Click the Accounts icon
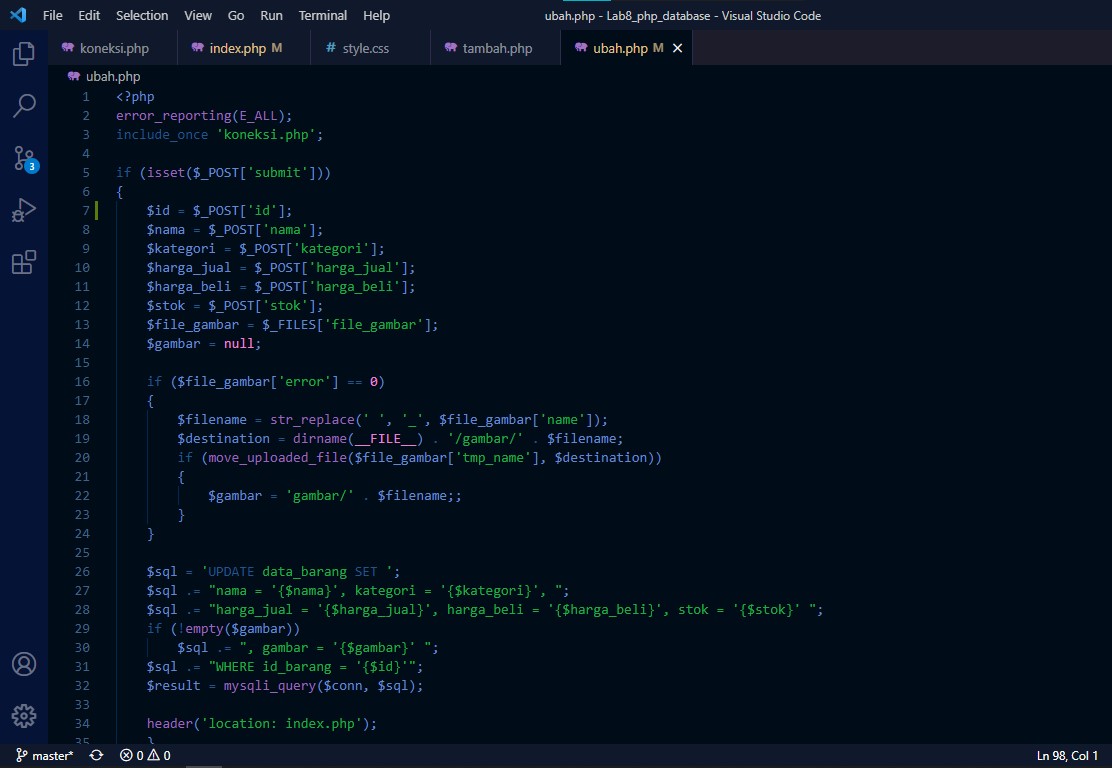 [x=23, y=663]
